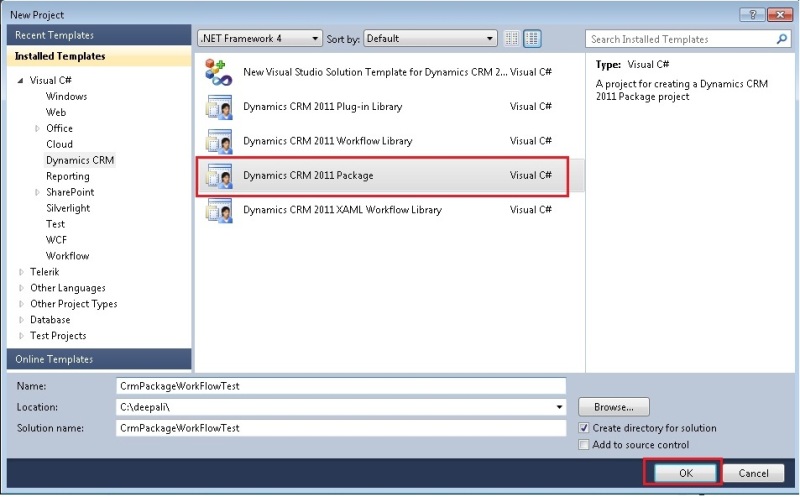This screenshot has height=497, width=800.
Task: Click the Dynamics CRM 2011 Plug-in Library icon
Action: pos(219,107)
